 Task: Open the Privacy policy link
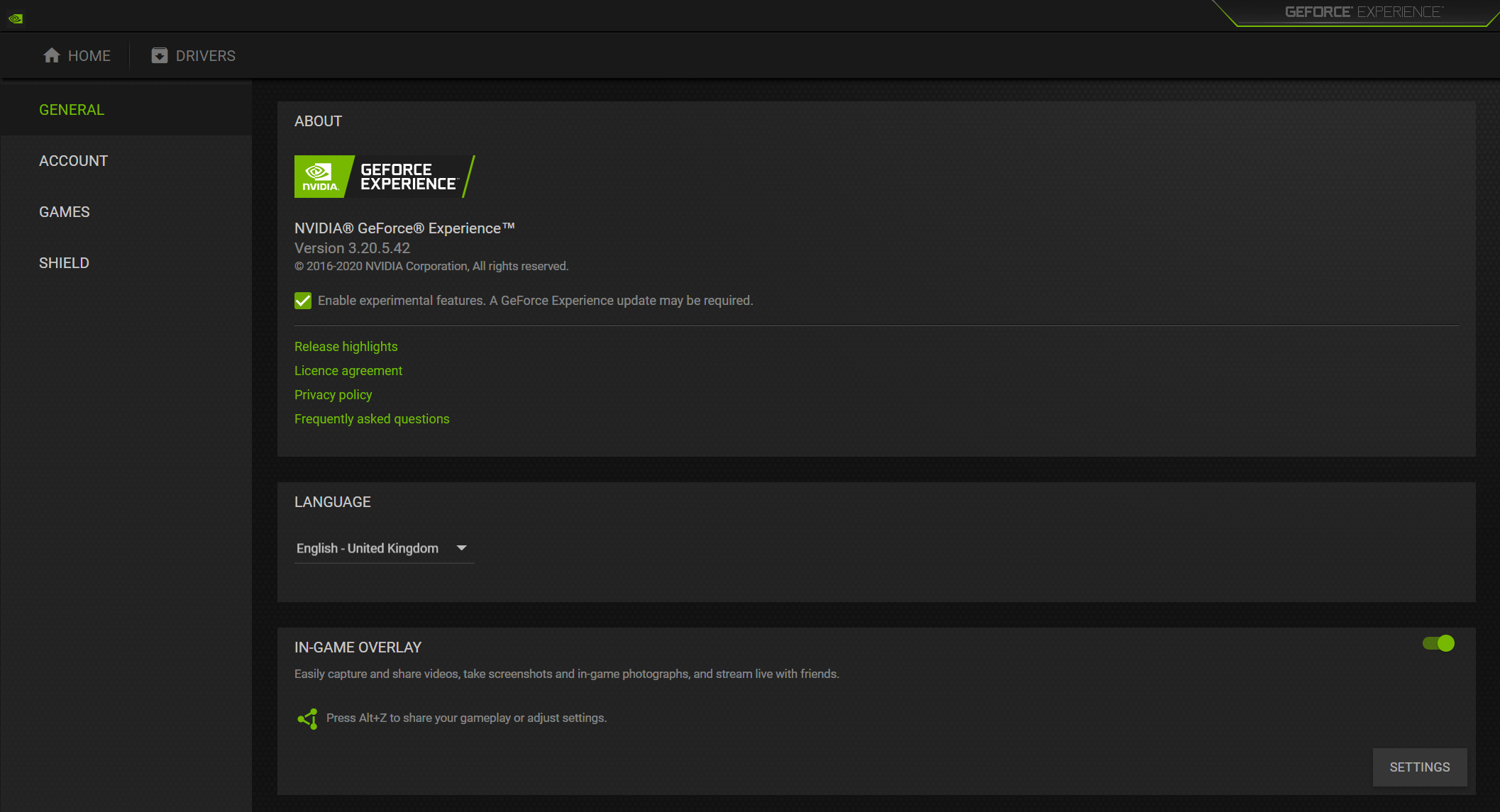click(333, 395)
